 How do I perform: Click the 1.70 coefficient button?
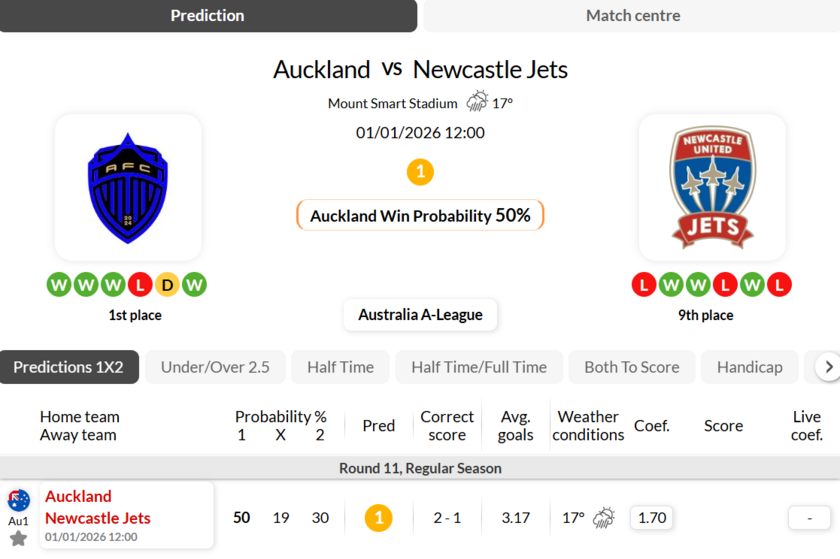coord(652,518)
